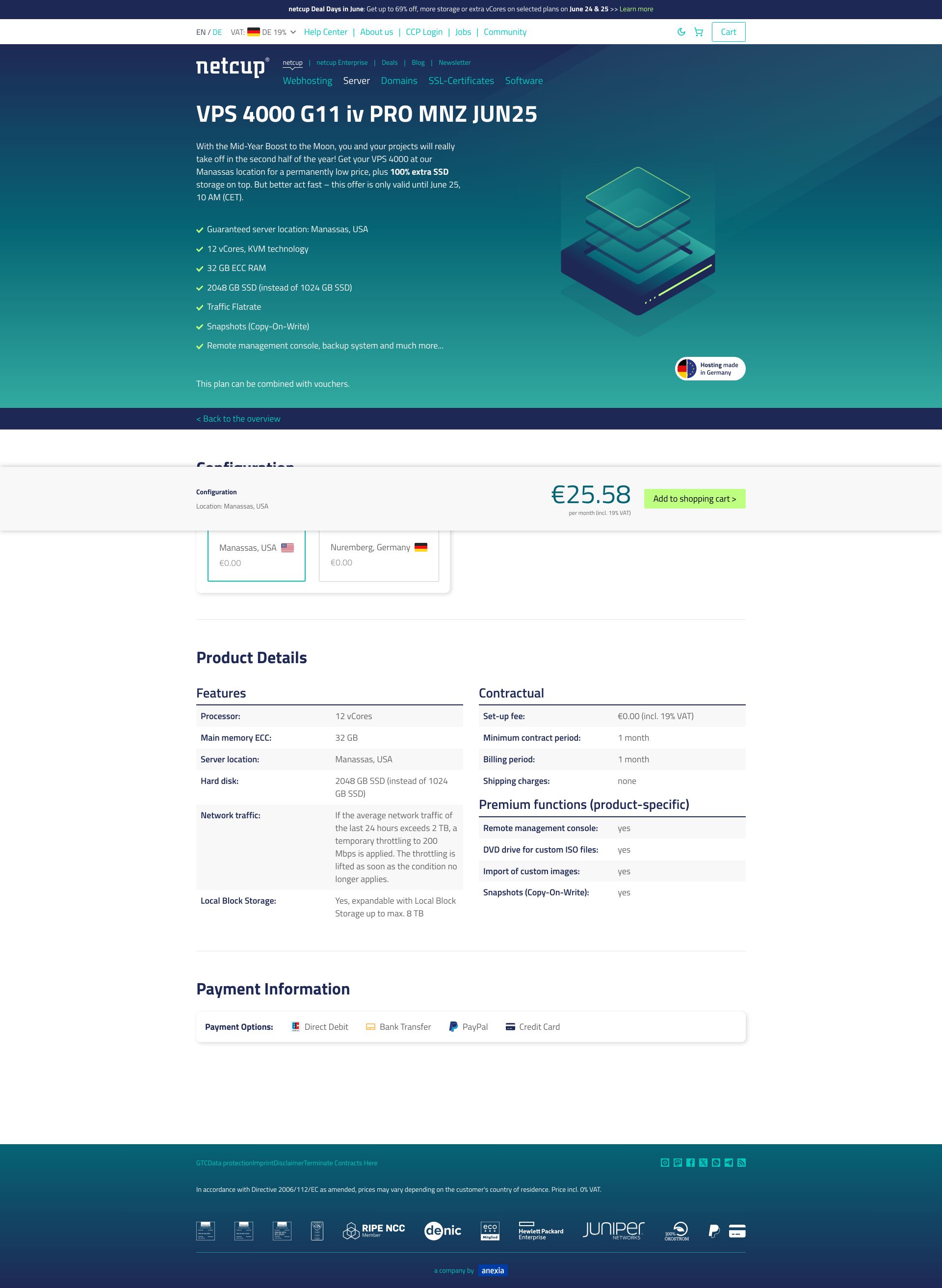Select Manassas, USA location option

point(257,555)
